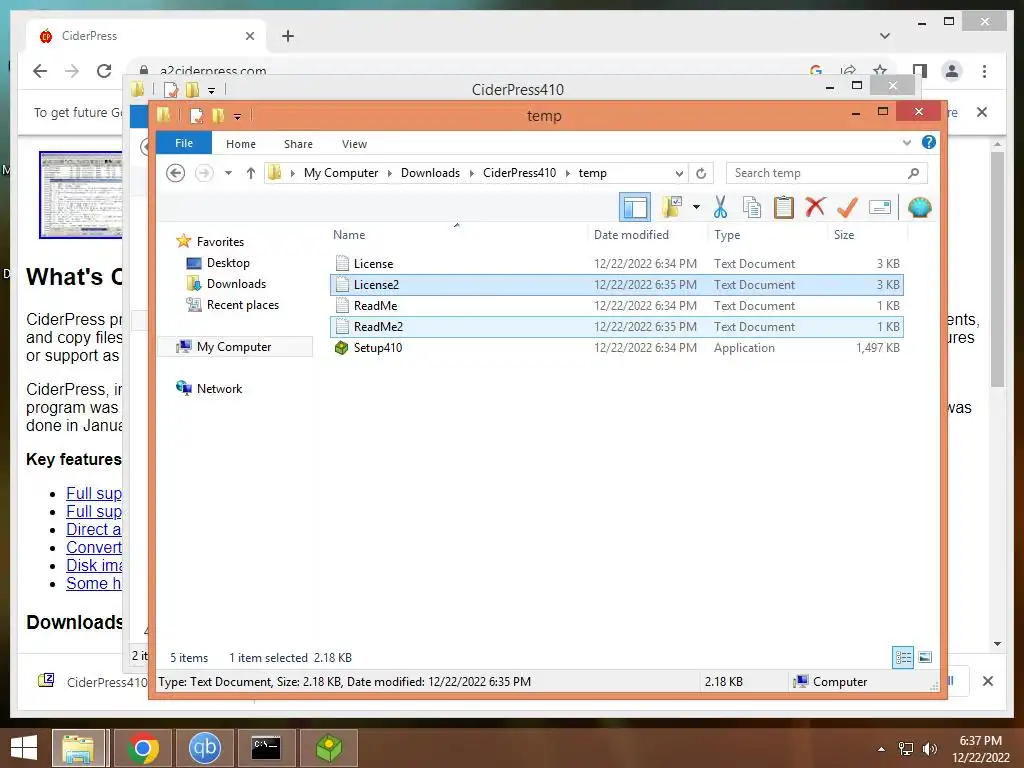Select Network in the navigation pane
Viewport: 1024px width, 768px height.
pos(219,389)
